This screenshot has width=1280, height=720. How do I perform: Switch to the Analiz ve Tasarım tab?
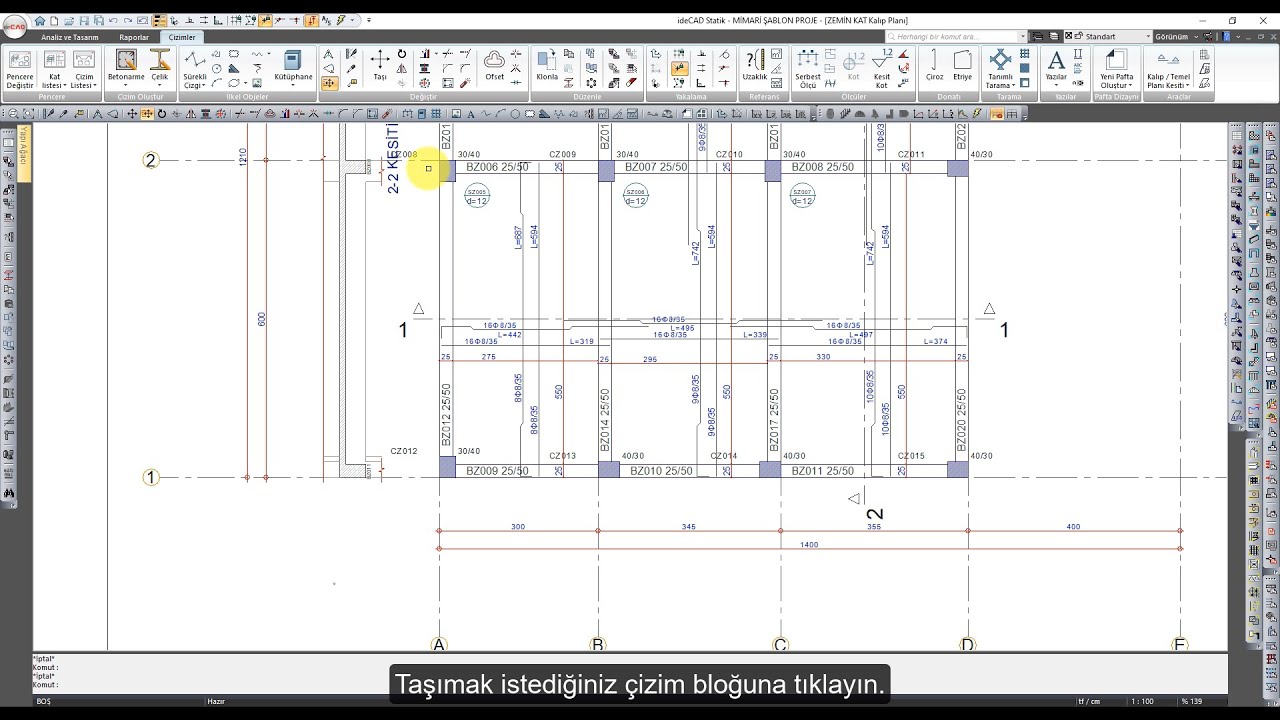click(70, 37)
